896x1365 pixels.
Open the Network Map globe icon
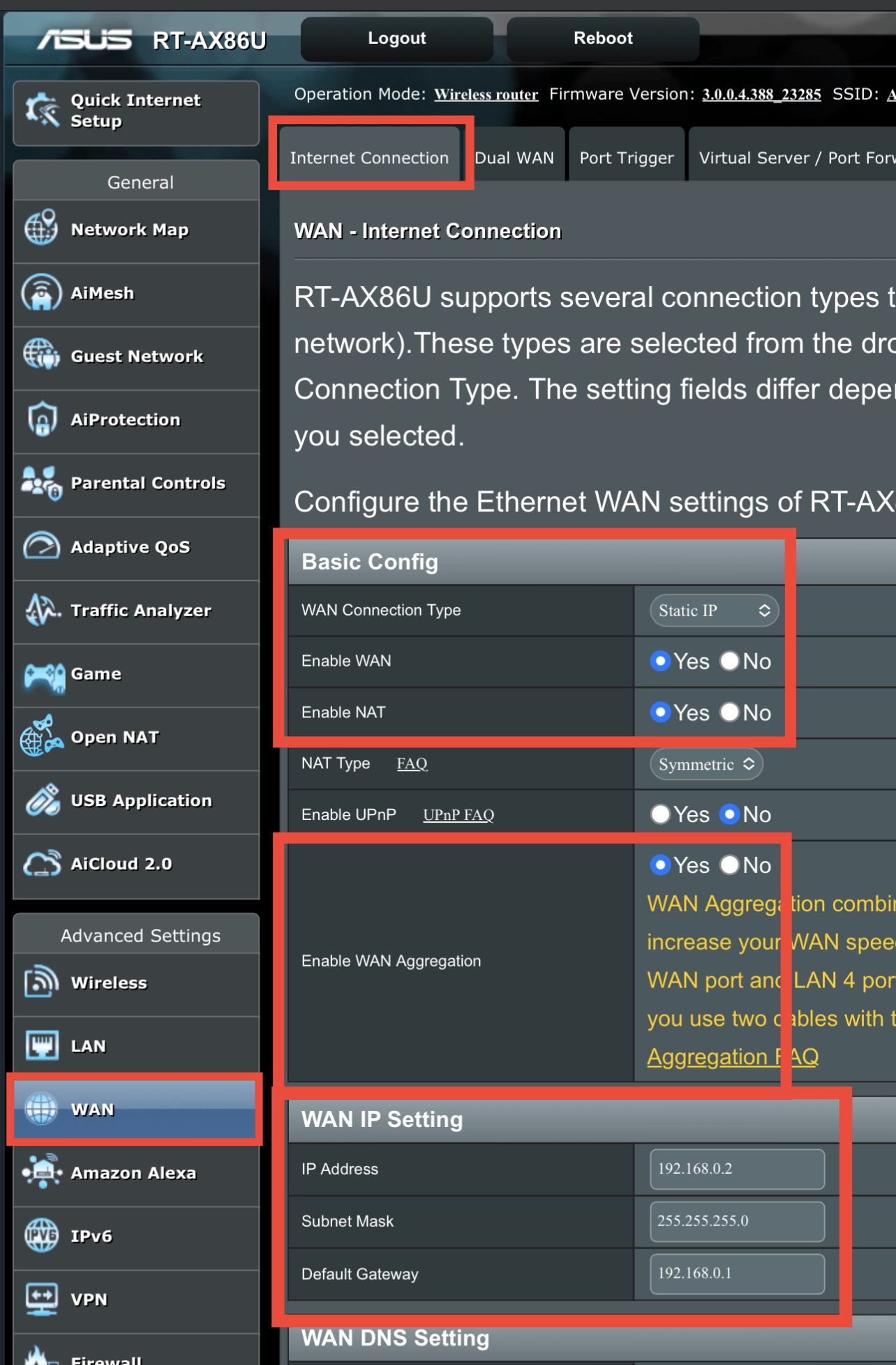point(41,227)
